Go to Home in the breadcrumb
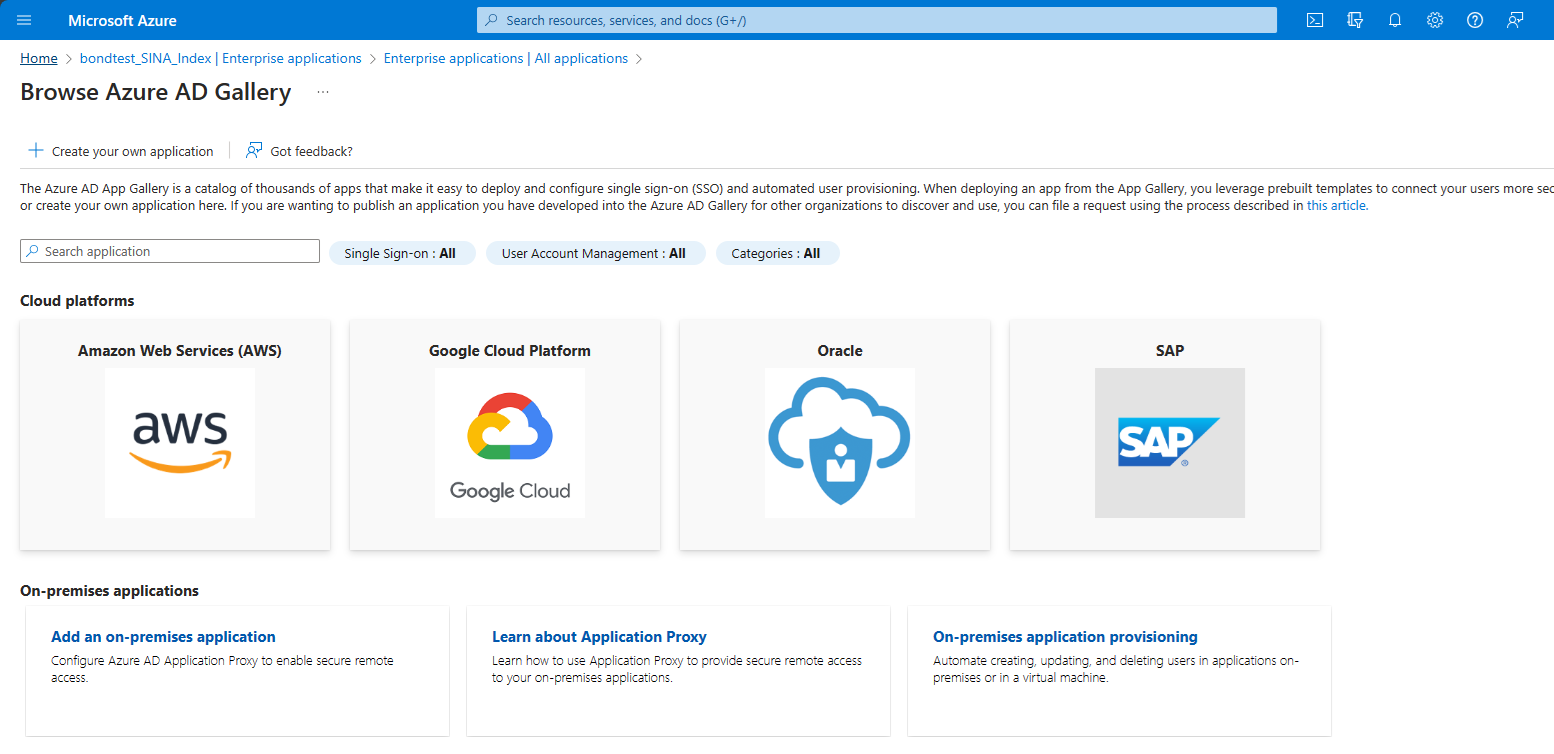Image resolution: width=1554 pixels, height=754 pixels. click(x=39, y=59)
